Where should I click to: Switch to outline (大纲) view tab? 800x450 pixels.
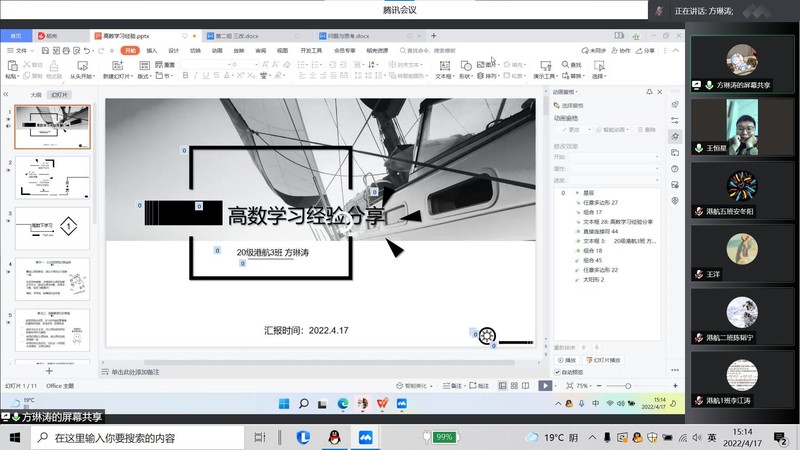(x=36, y=95)
